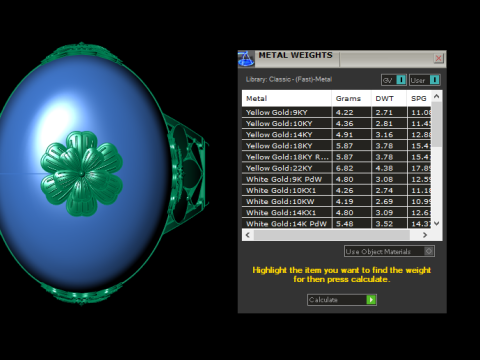
Task: Select the Yellow Gold:18KY R... row
Action: point(336,157)
